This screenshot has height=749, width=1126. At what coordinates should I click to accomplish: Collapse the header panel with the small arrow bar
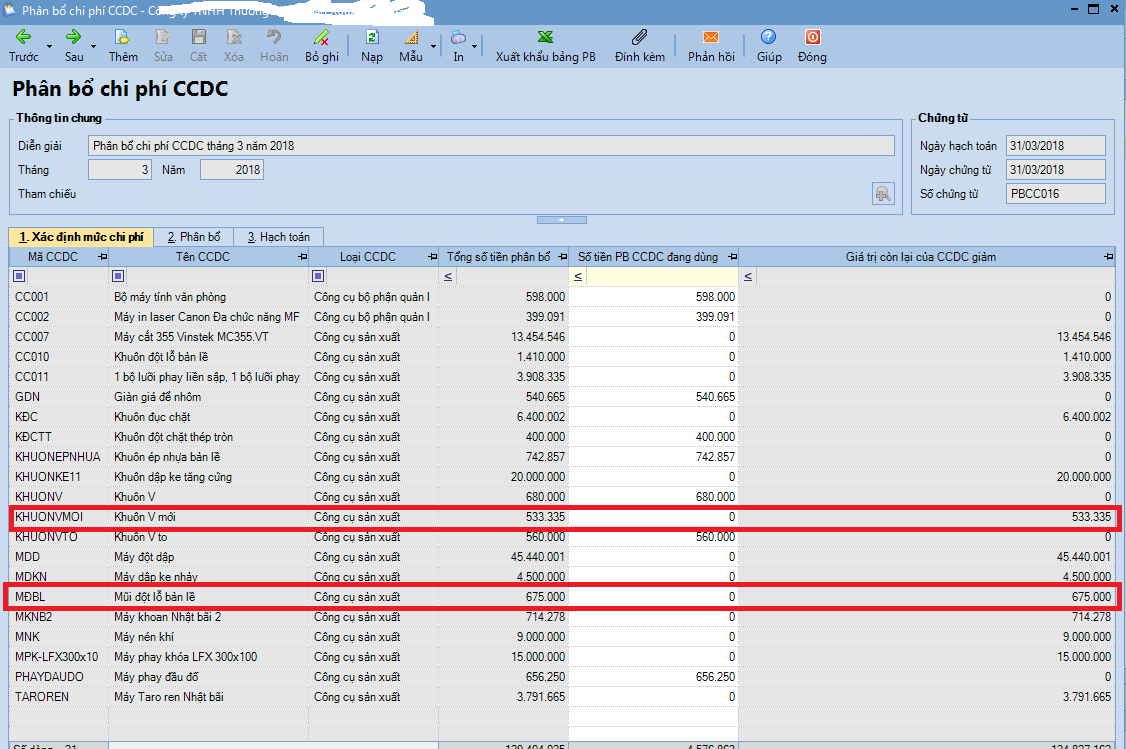(562, 220)
